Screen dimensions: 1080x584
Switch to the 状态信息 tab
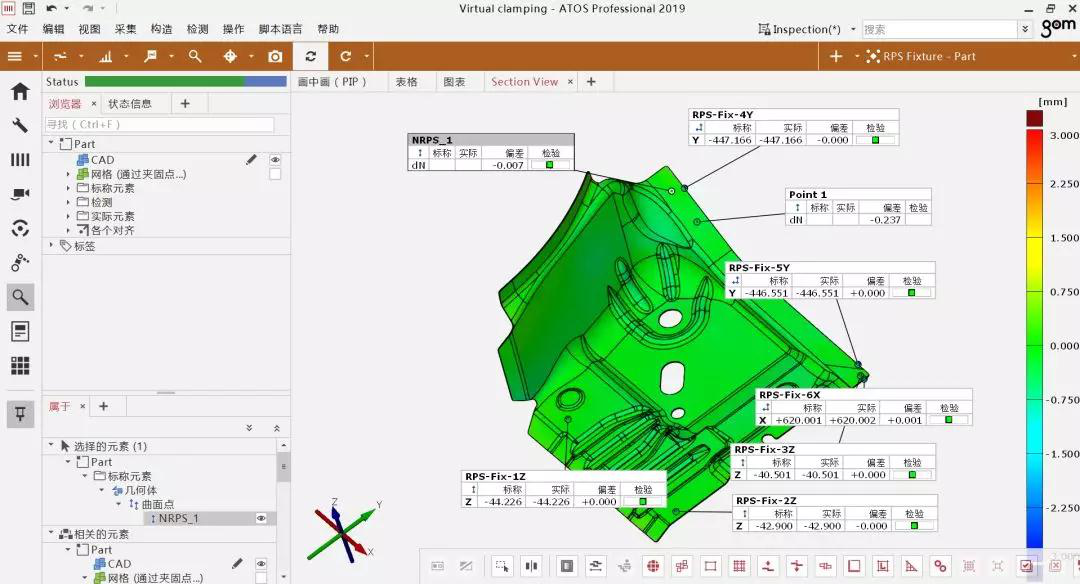pos(130,103)
